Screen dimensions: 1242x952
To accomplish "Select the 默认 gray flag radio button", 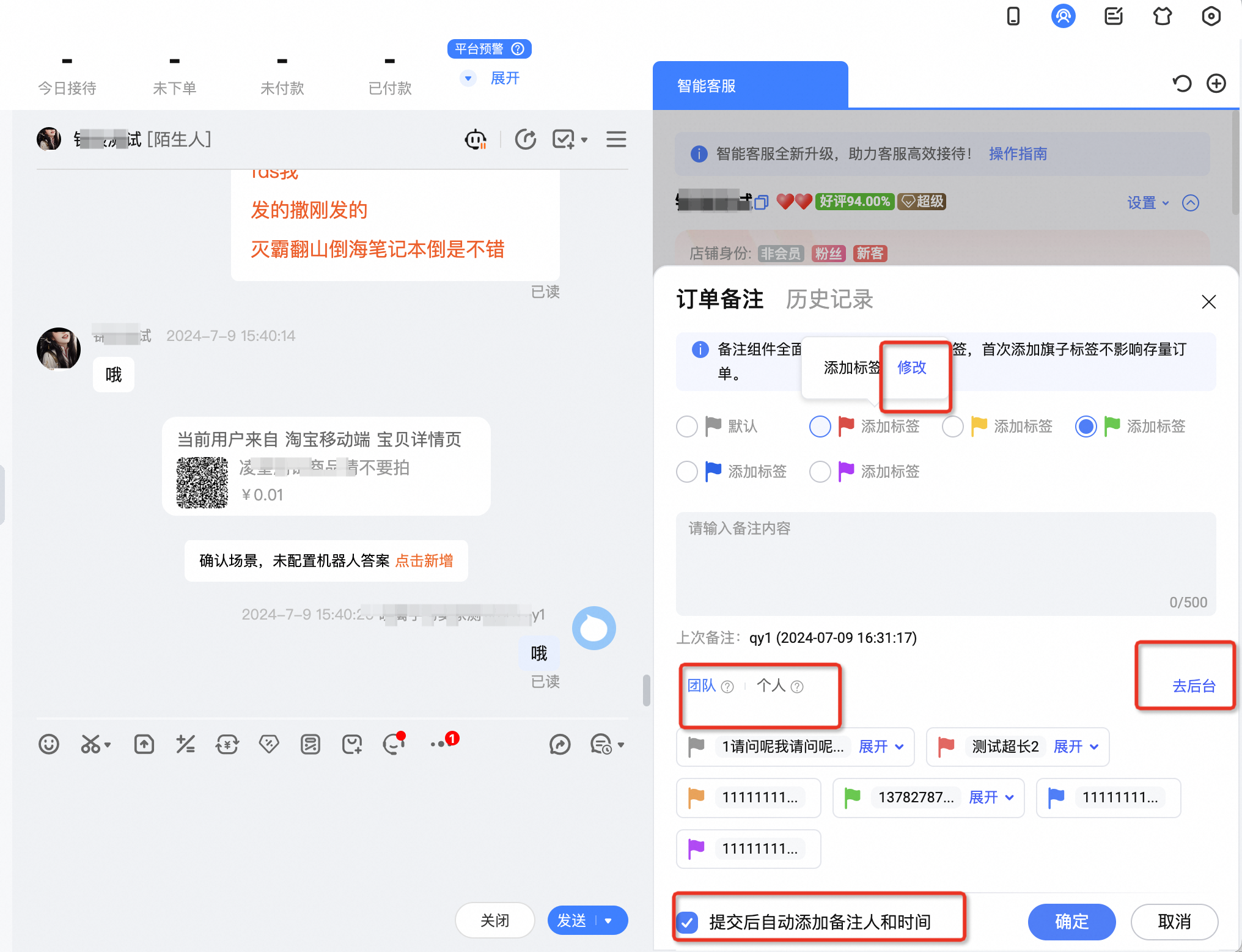I will point(687,427).
